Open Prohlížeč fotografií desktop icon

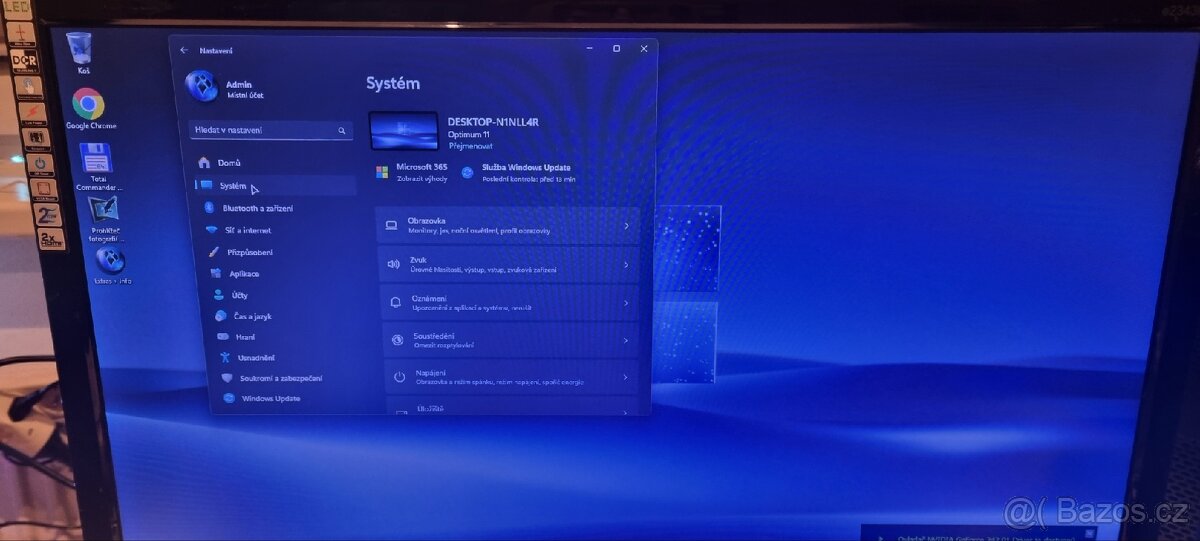tap(103, 212)
